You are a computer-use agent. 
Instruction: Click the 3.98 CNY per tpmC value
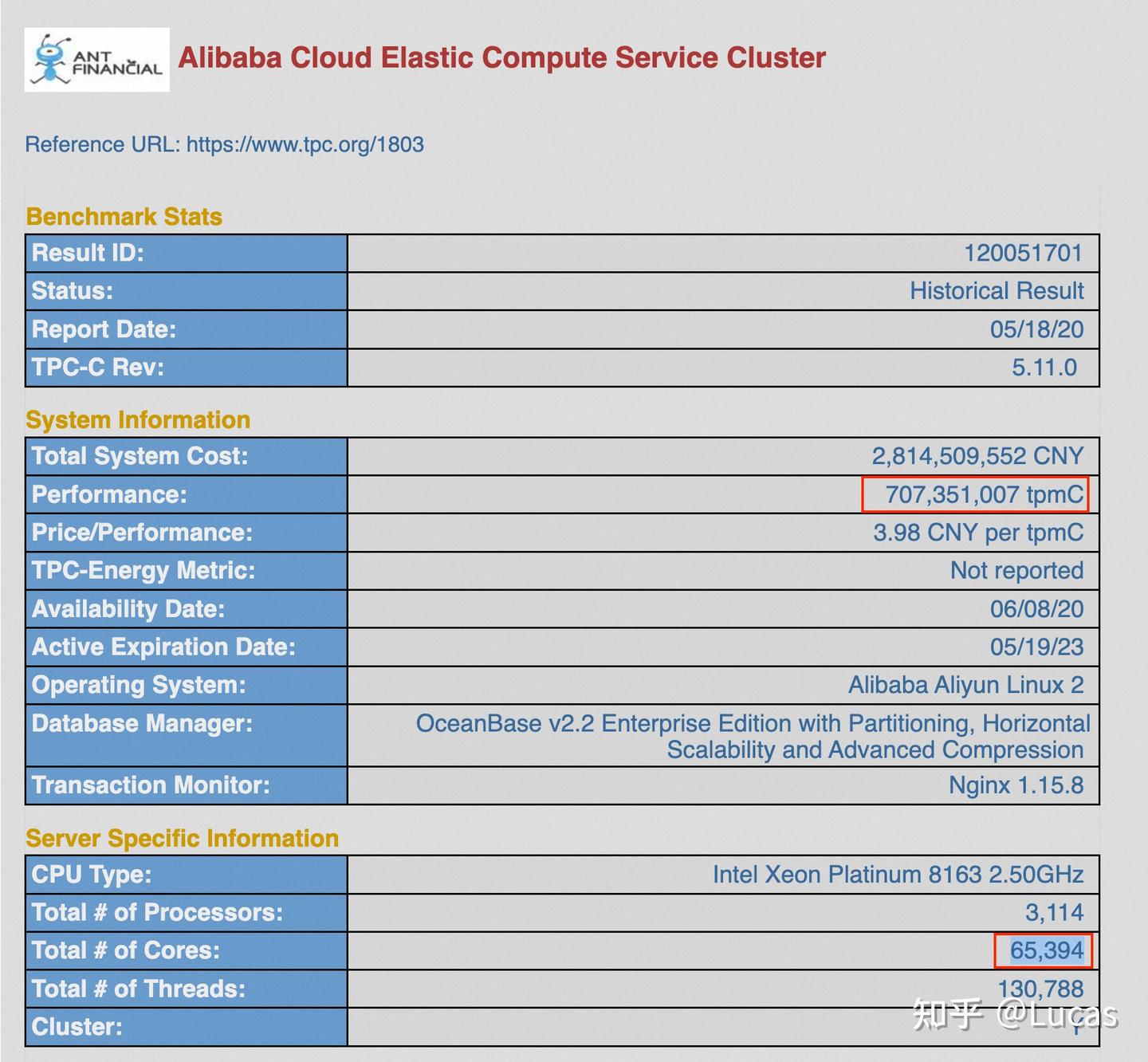tap(978, 533)
